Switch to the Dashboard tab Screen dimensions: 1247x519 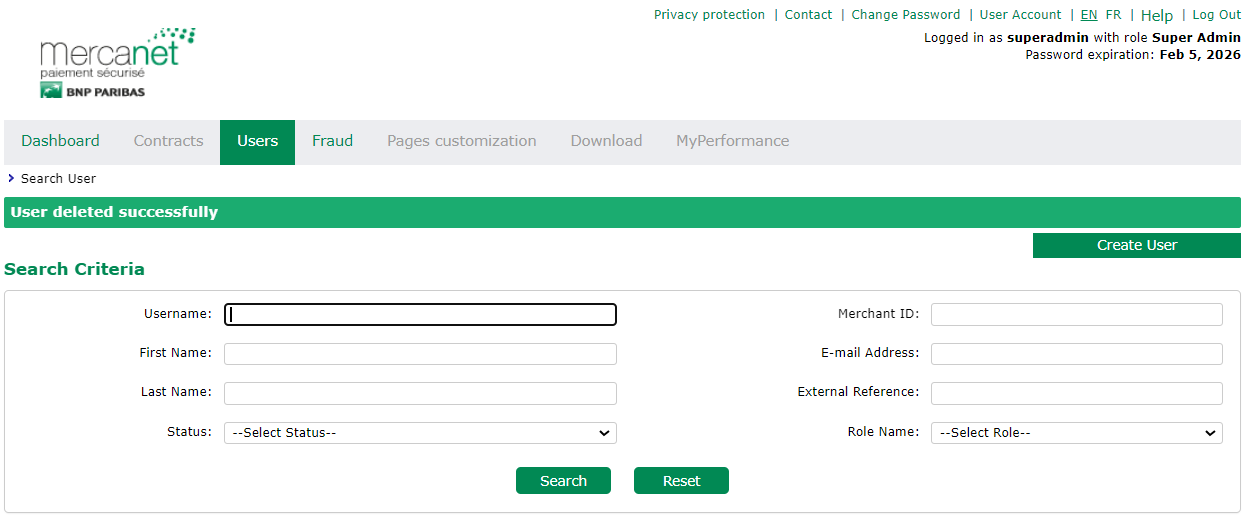tap(60, 141)
